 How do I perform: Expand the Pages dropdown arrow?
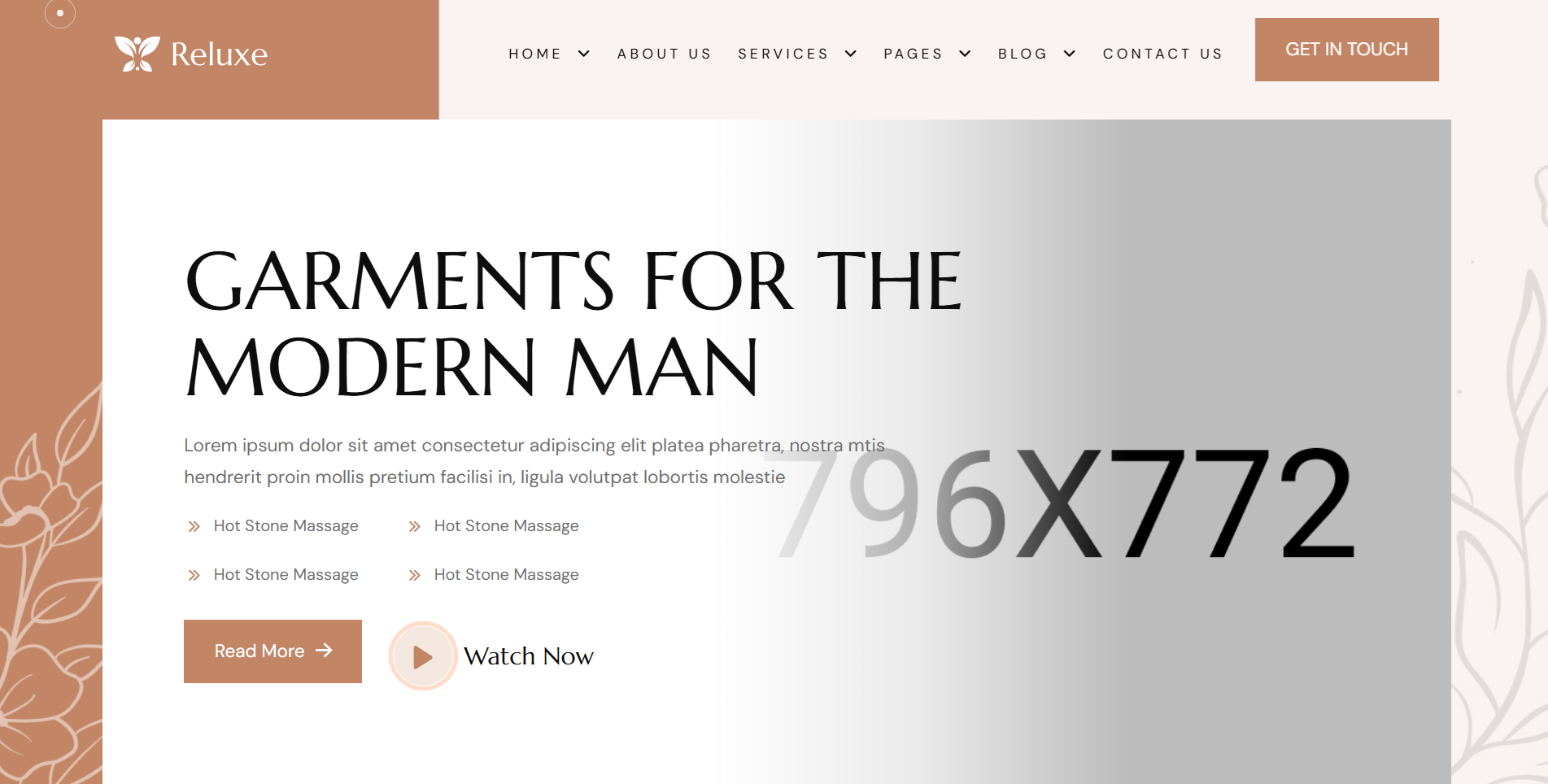(965, 54)
